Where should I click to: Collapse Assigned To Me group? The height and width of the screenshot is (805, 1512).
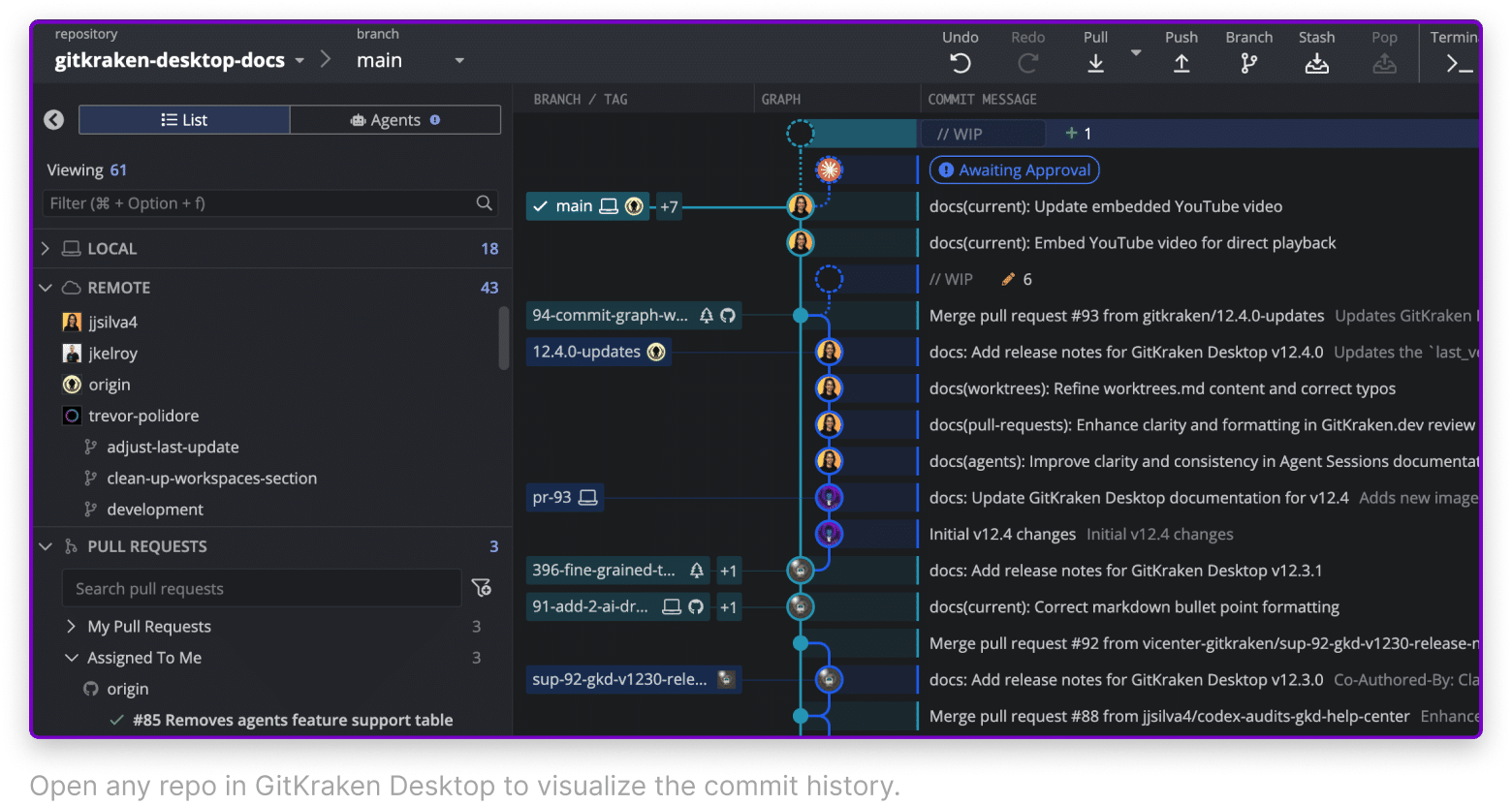71,658
